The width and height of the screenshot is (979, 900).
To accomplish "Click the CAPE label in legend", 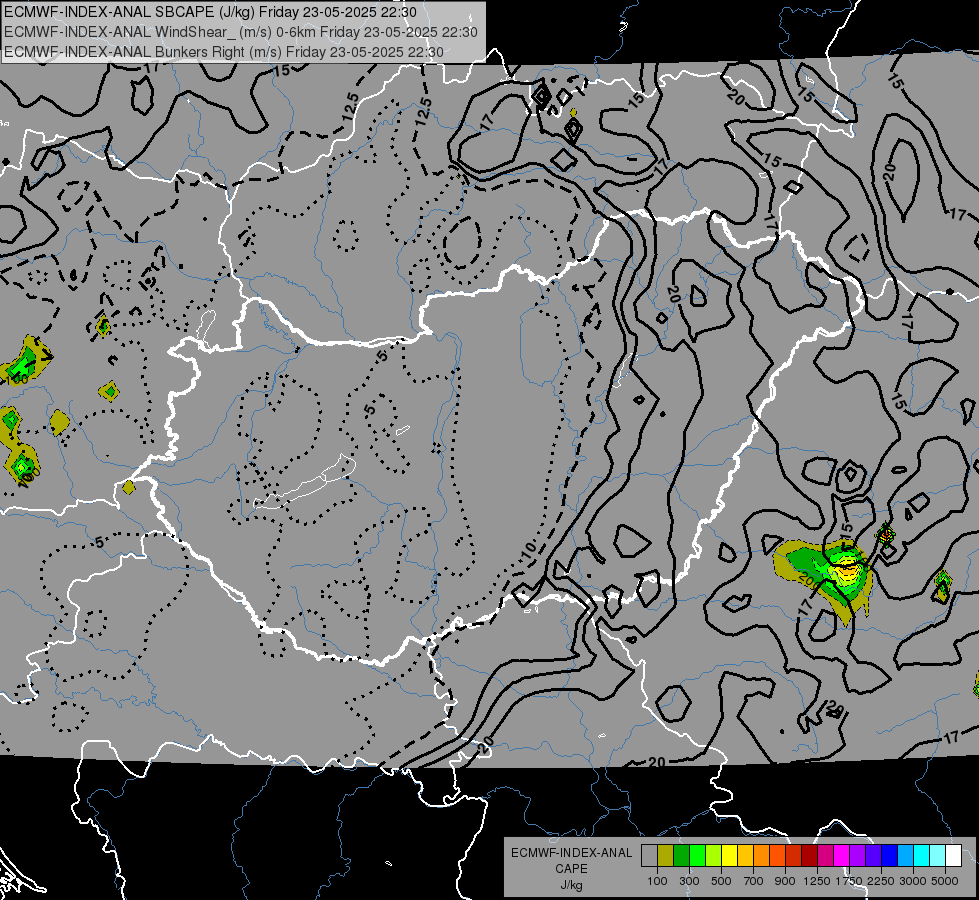I will (571, 868).
